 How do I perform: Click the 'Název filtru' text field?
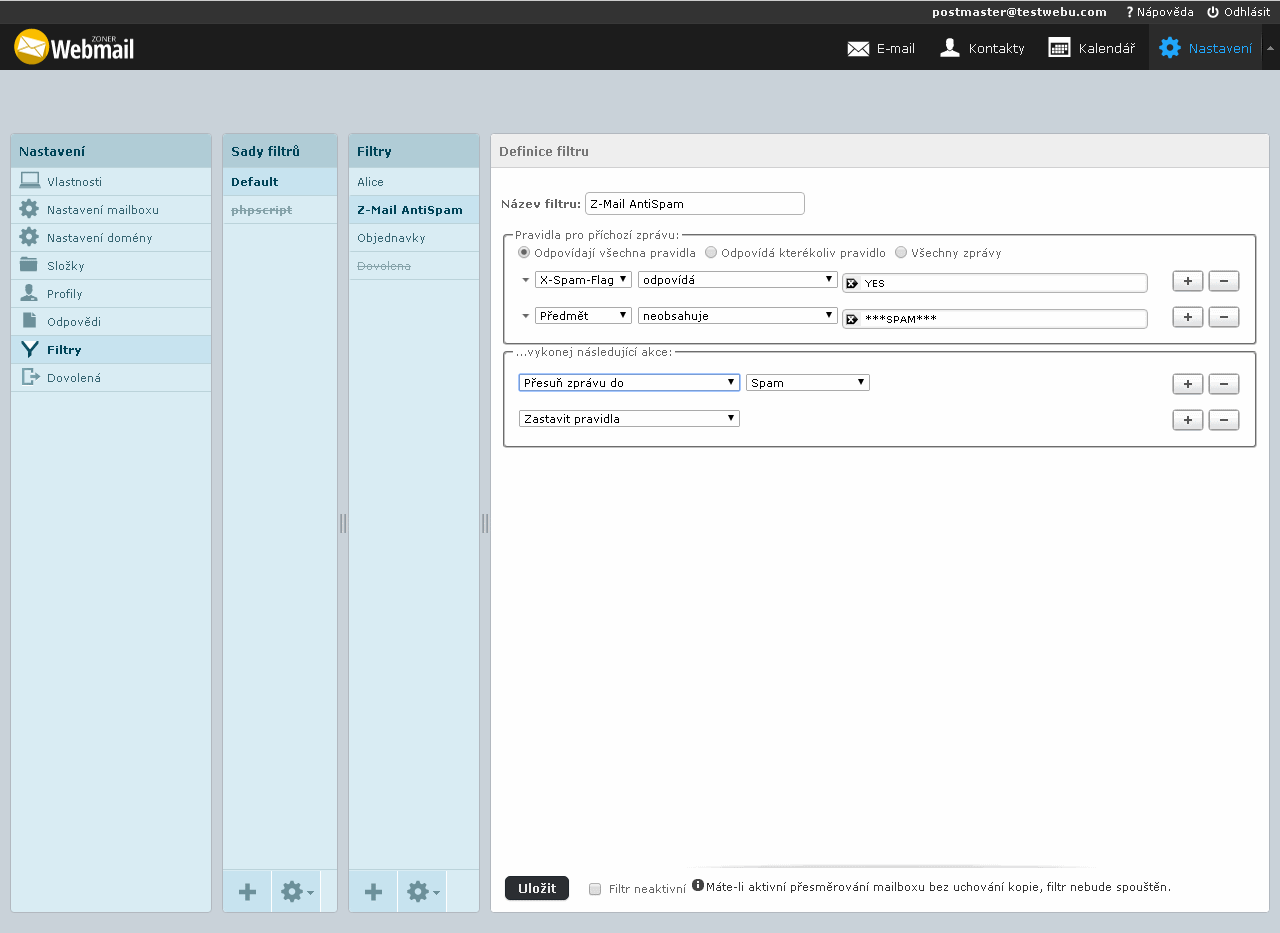(694, 204)
